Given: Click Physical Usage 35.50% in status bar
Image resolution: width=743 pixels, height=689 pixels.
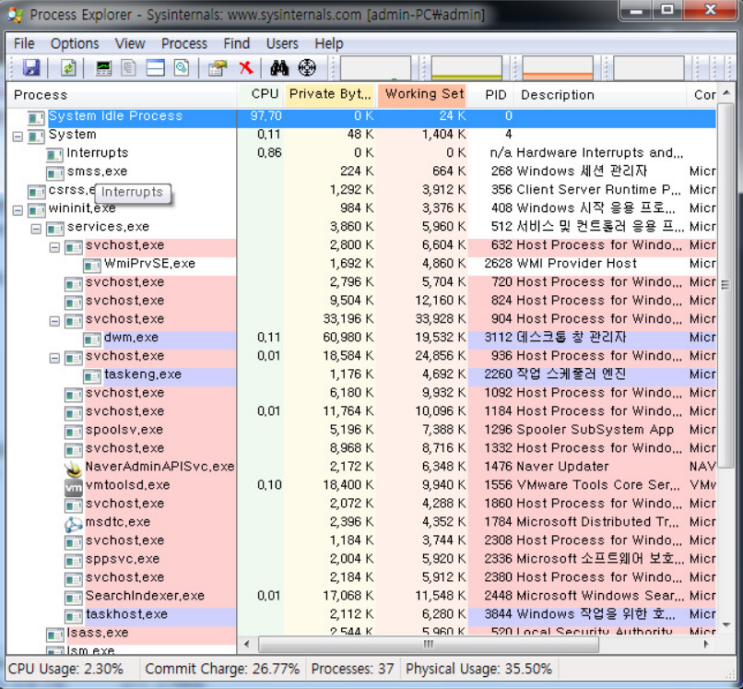Looking at the screenshot, I should coord(479,669).
